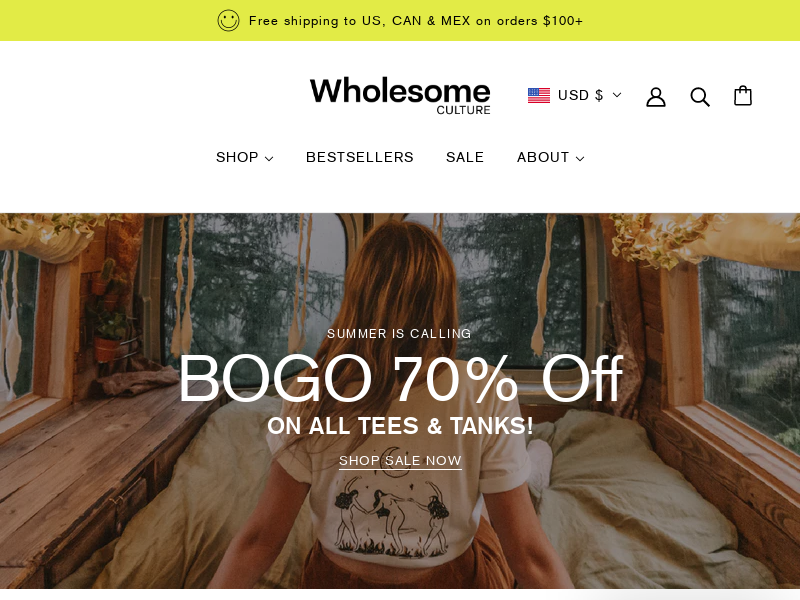Expand the USD $ currency selector

point(574,95)
